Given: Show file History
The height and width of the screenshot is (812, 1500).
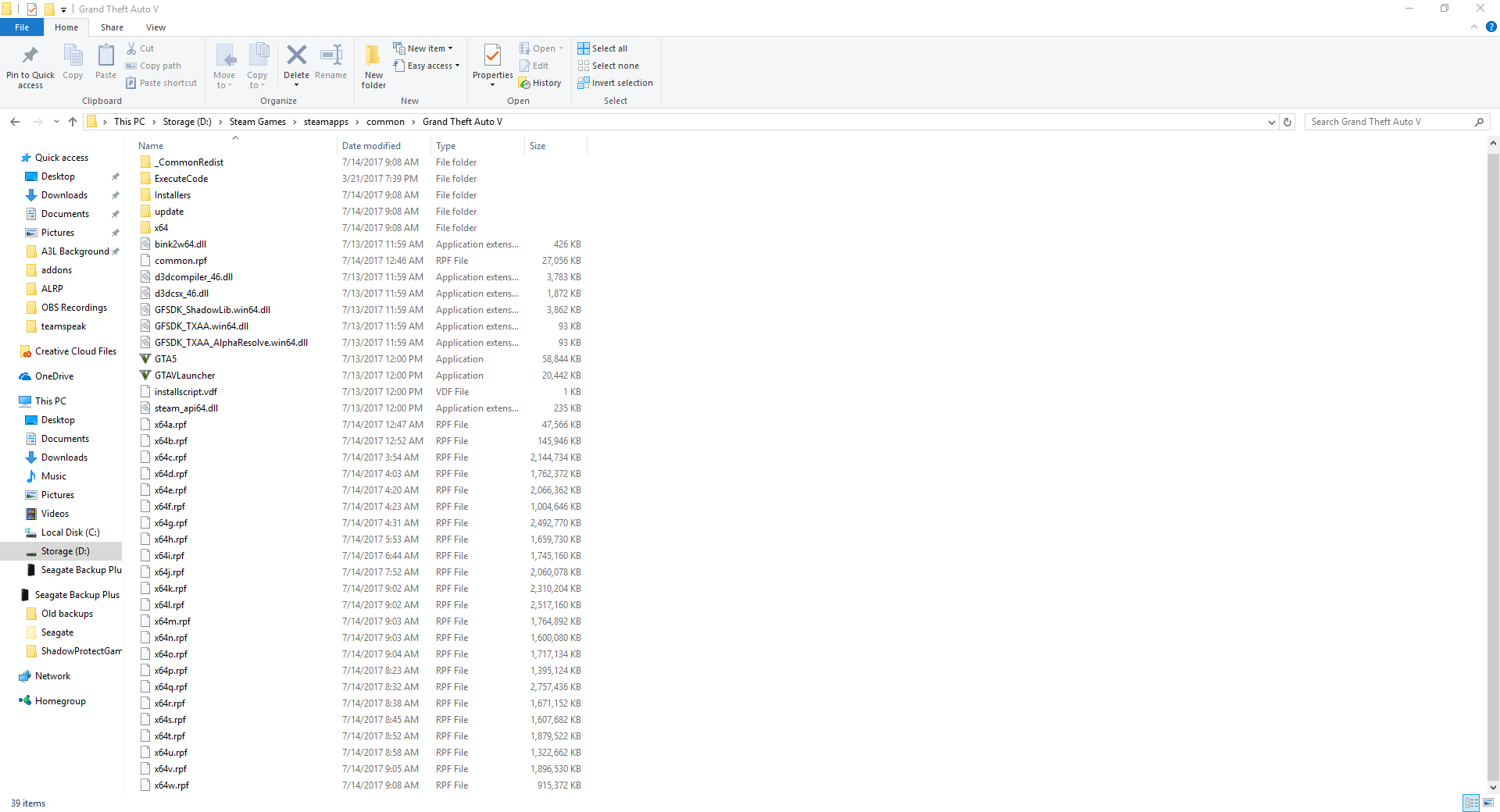Looking at the screenshot, I should coord(540,83).
